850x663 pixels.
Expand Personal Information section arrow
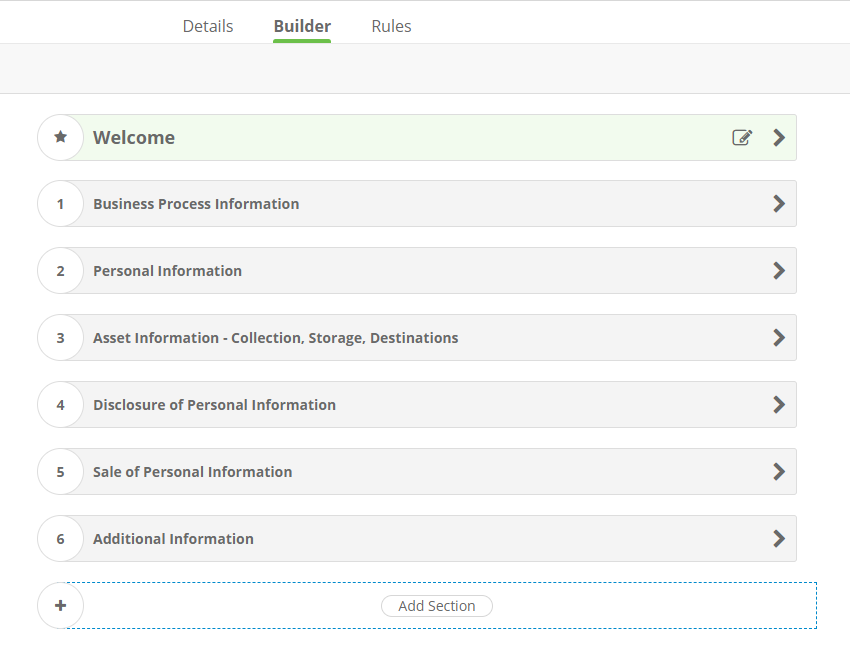[779, 271]
